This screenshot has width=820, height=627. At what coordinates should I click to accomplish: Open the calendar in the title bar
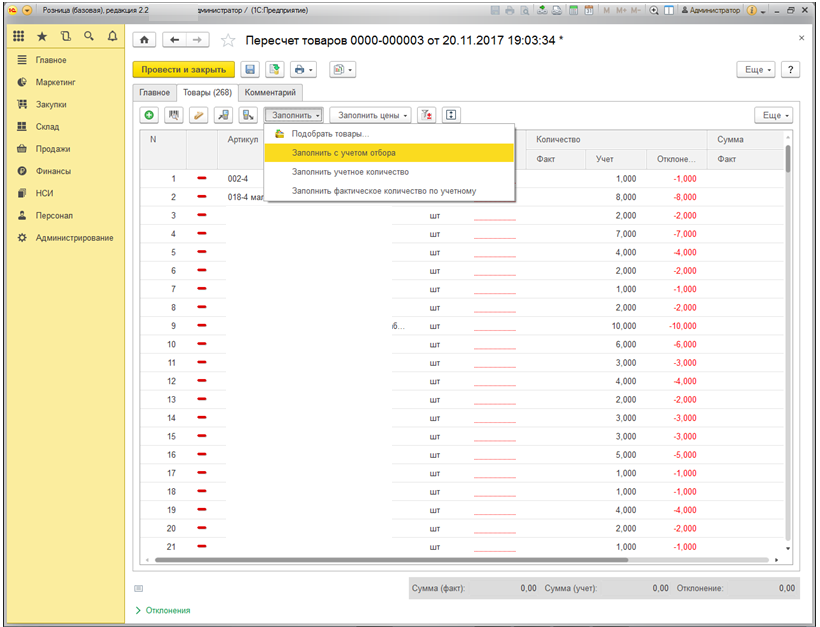pos(589,10)
